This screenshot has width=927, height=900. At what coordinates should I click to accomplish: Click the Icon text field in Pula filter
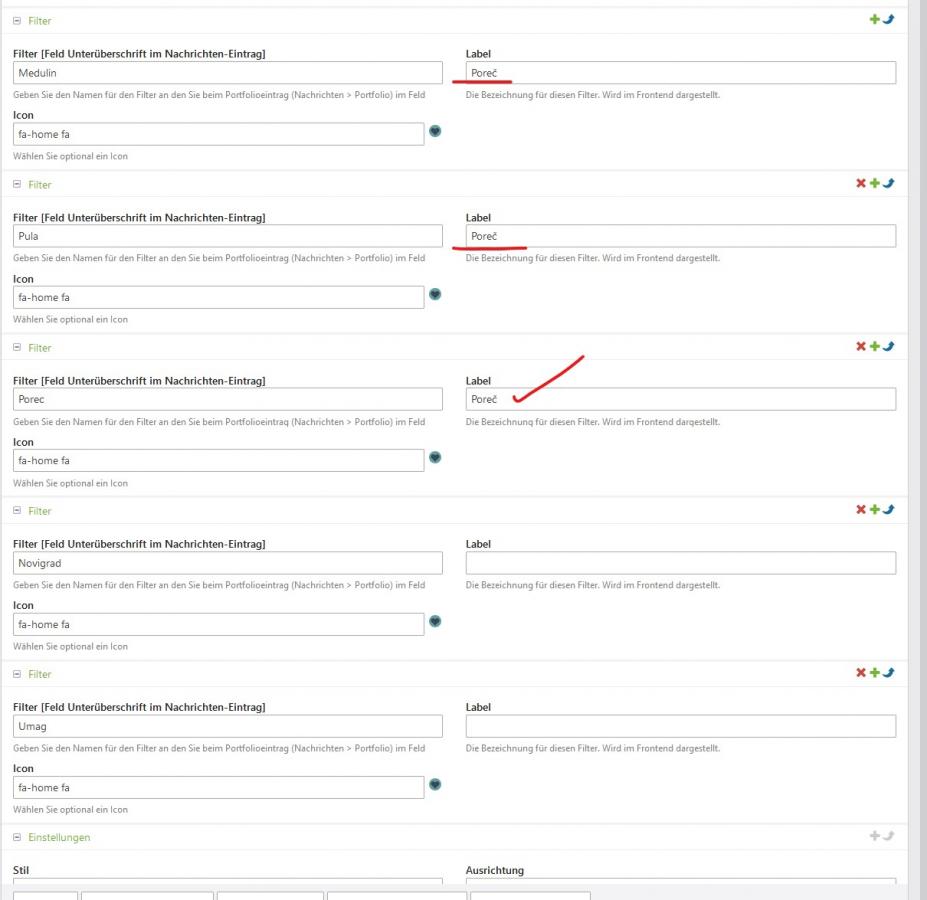(x=218, y=297)
